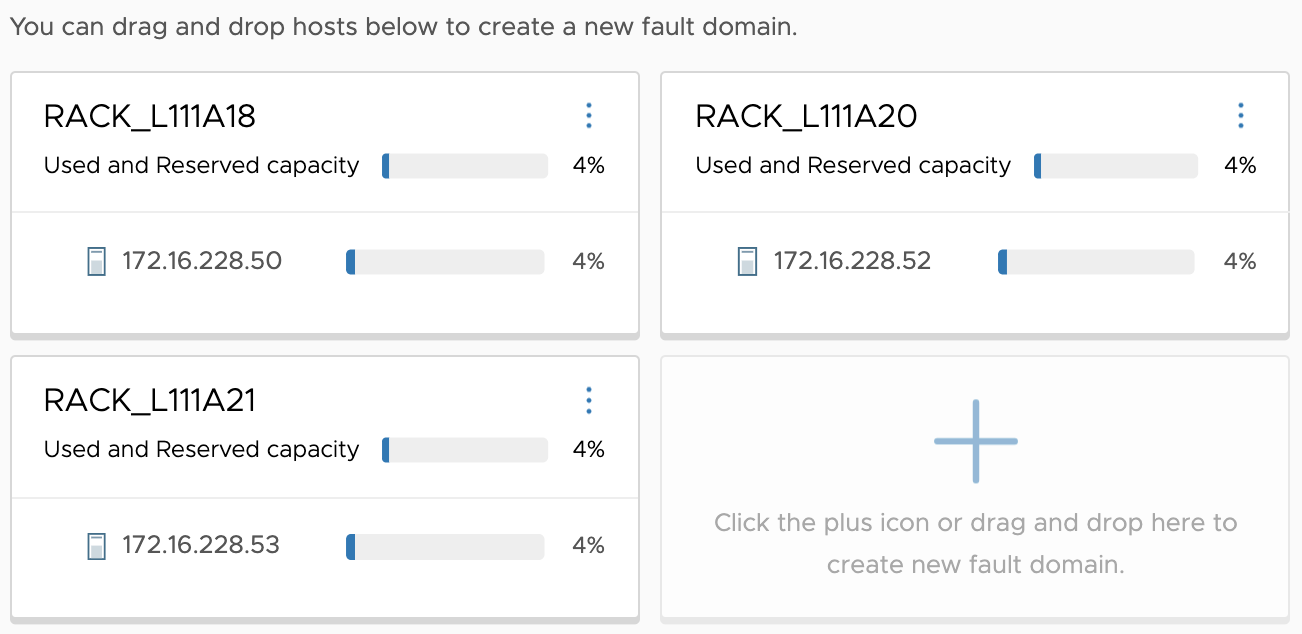Click the host icon beside 172.16.228.50
The height and width of the screenshot is (634, 1302).
(97, 260)
